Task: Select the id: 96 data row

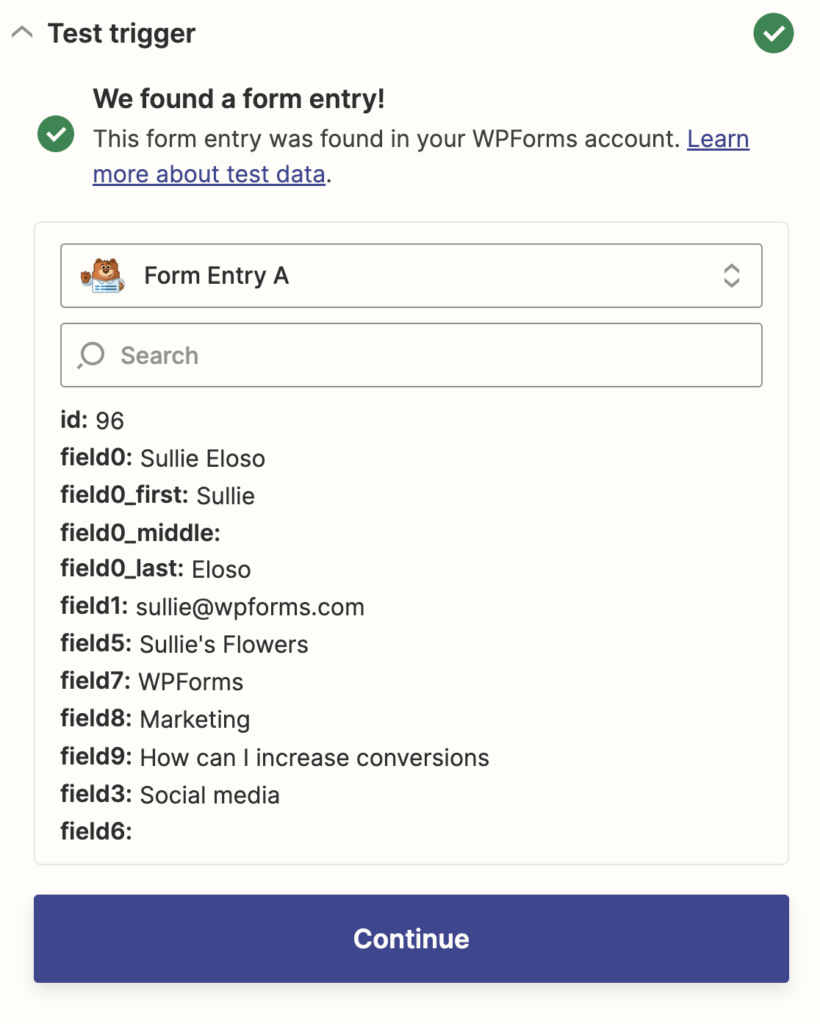Action: (92, 420)
